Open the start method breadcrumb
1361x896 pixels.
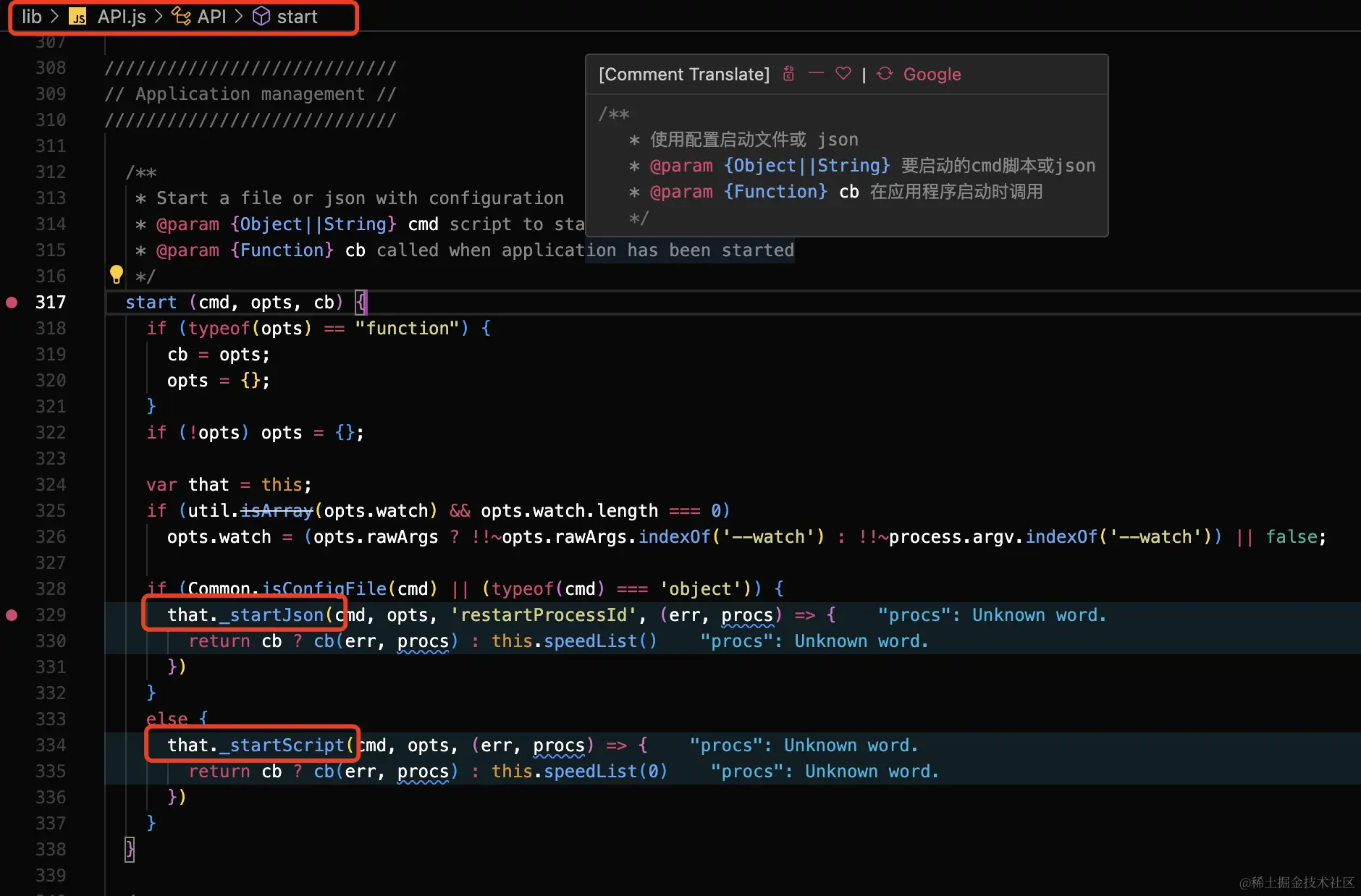click(x=297, y=17)
